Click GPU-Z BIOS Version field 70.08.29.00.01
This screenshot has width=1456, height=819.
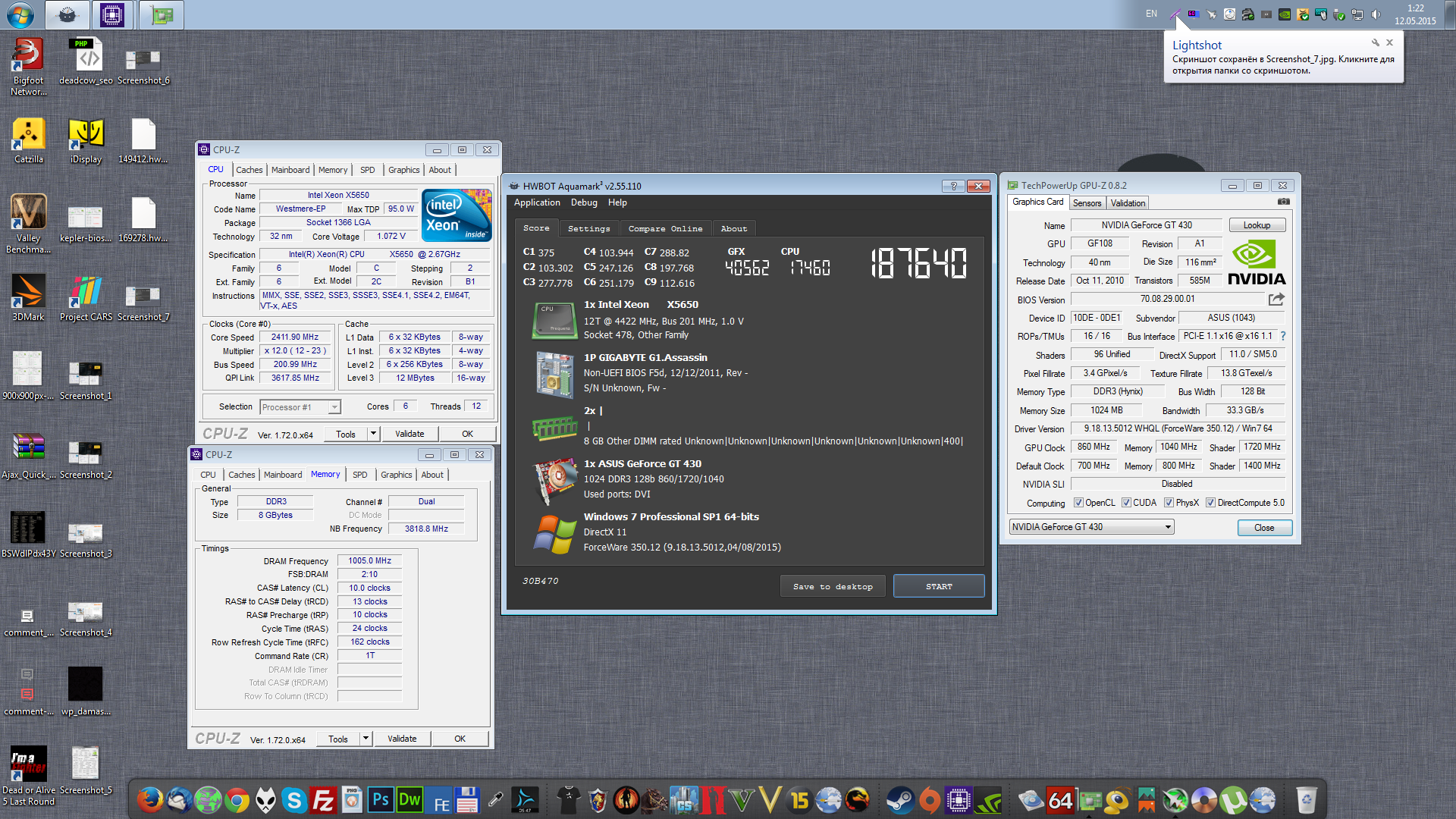coord(1167,299)
